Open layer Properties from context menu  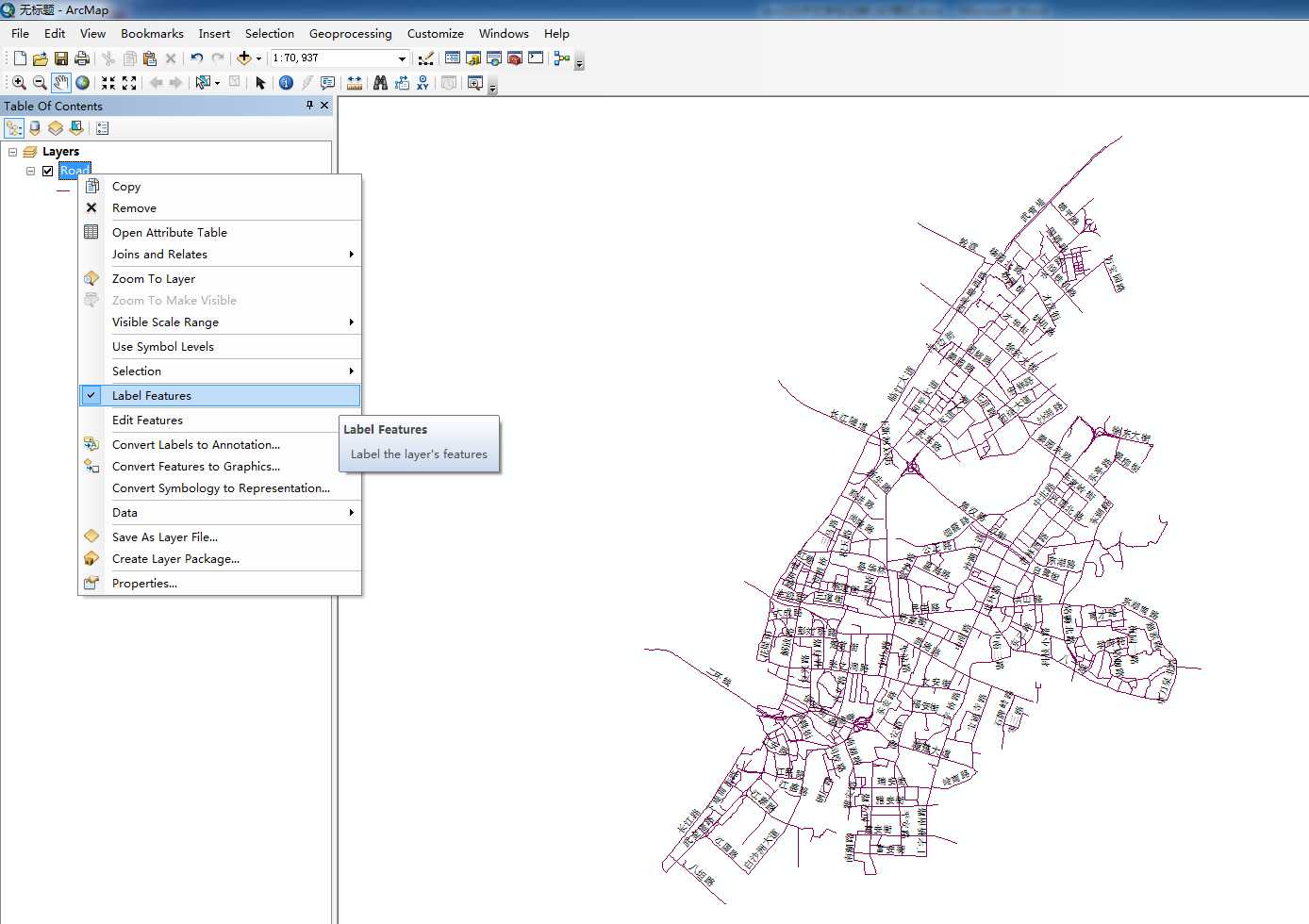click(x=220, y=583)
